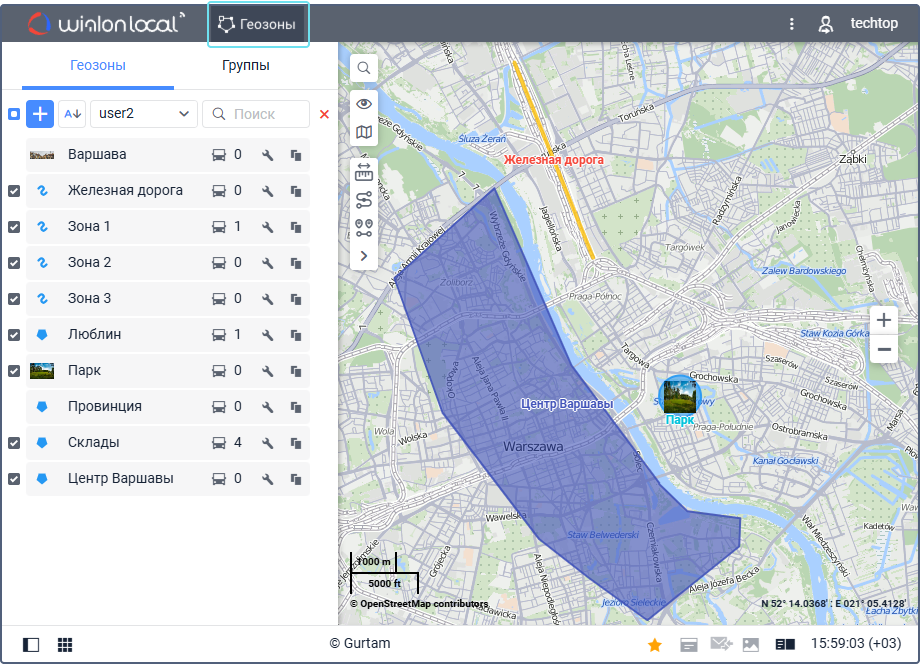The width and height of the screenshot is (920, 664).
Task: Uncheck the Железная дорога geofence checkbox
Action: coord(14,191)
